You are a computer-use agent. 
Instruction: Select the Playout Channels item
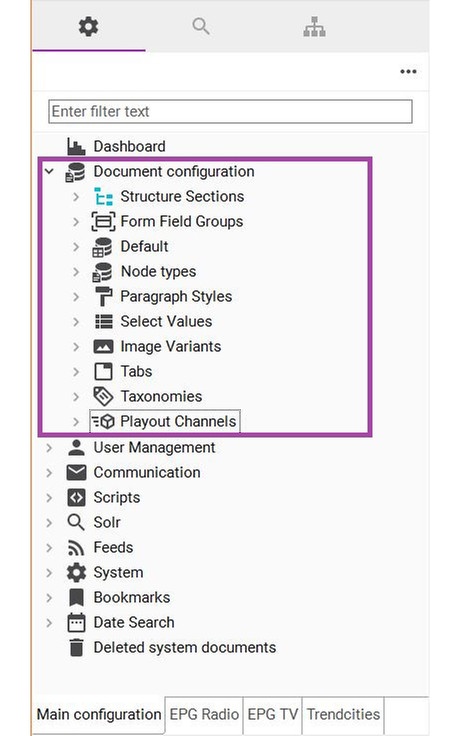click(x=165, y=422)
